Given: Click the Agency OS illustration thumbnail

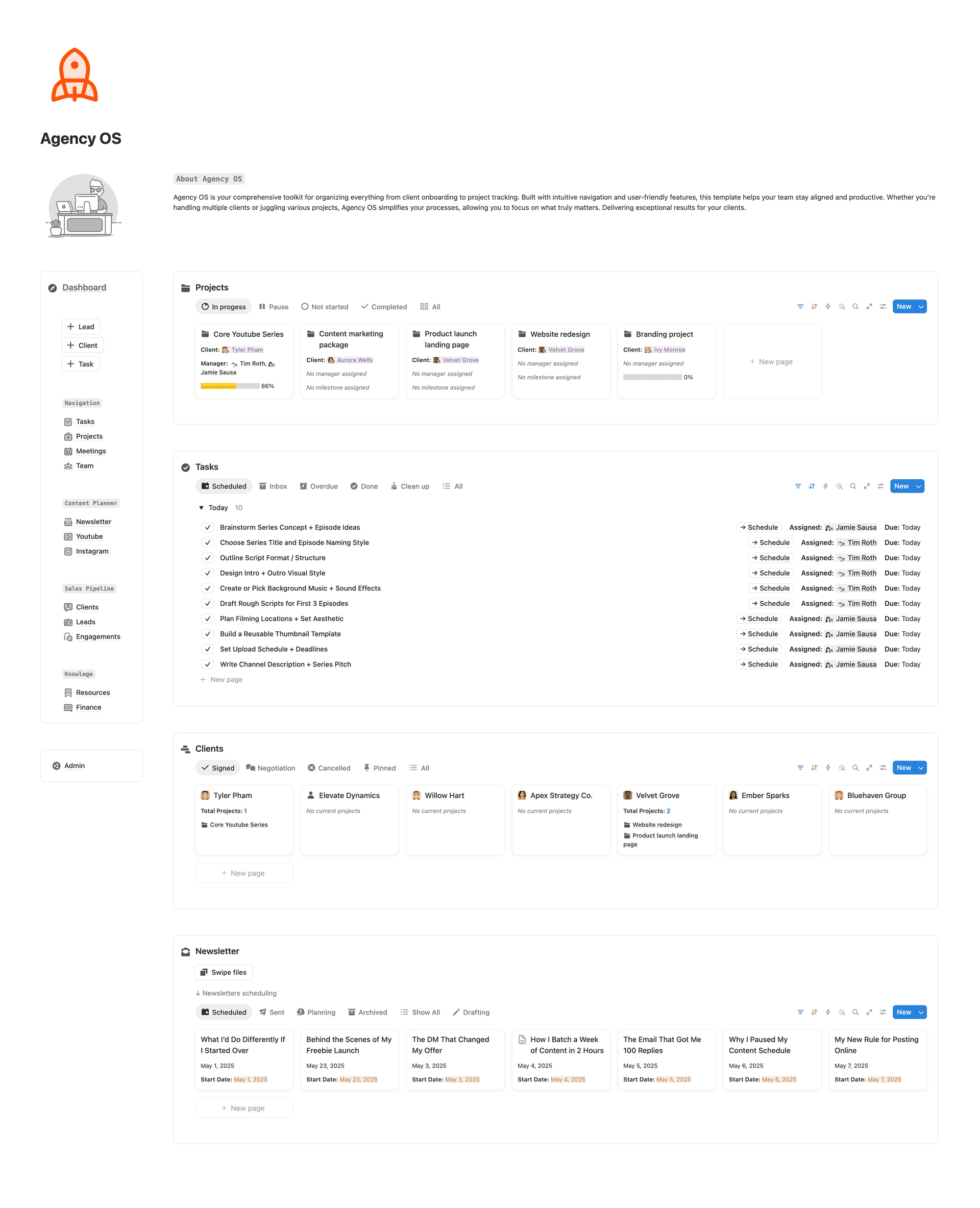Looking at the screenshot, I should 84,206.
